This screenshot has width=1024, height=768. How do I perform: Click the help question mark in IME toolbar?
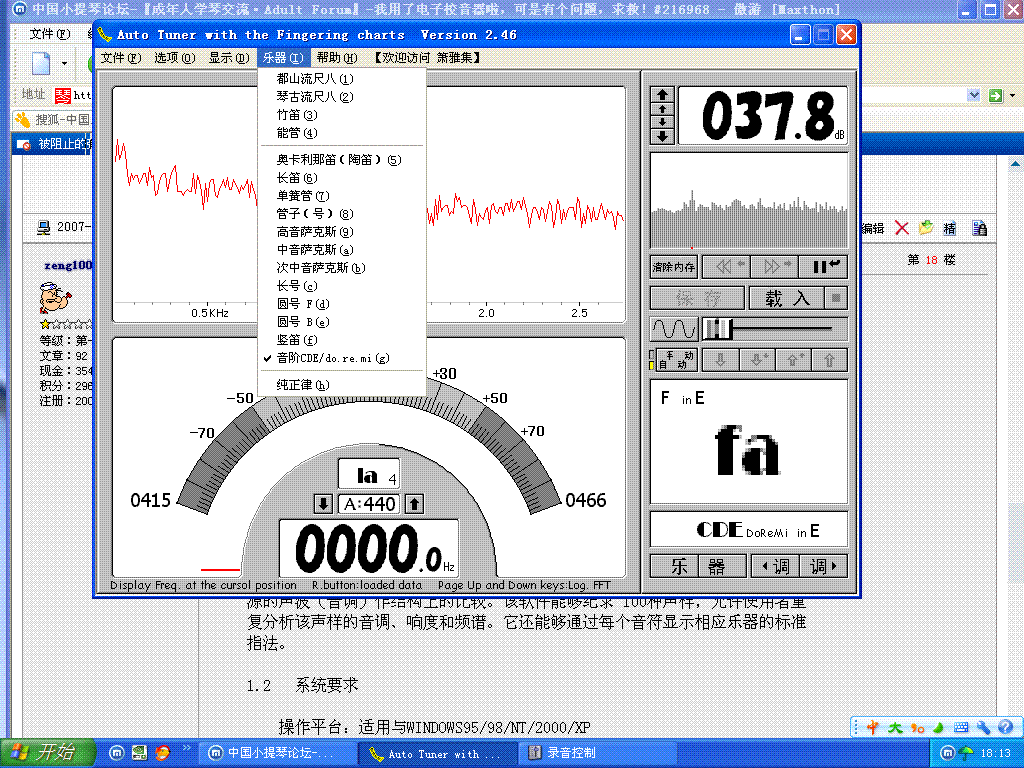tap(1006, 726)
